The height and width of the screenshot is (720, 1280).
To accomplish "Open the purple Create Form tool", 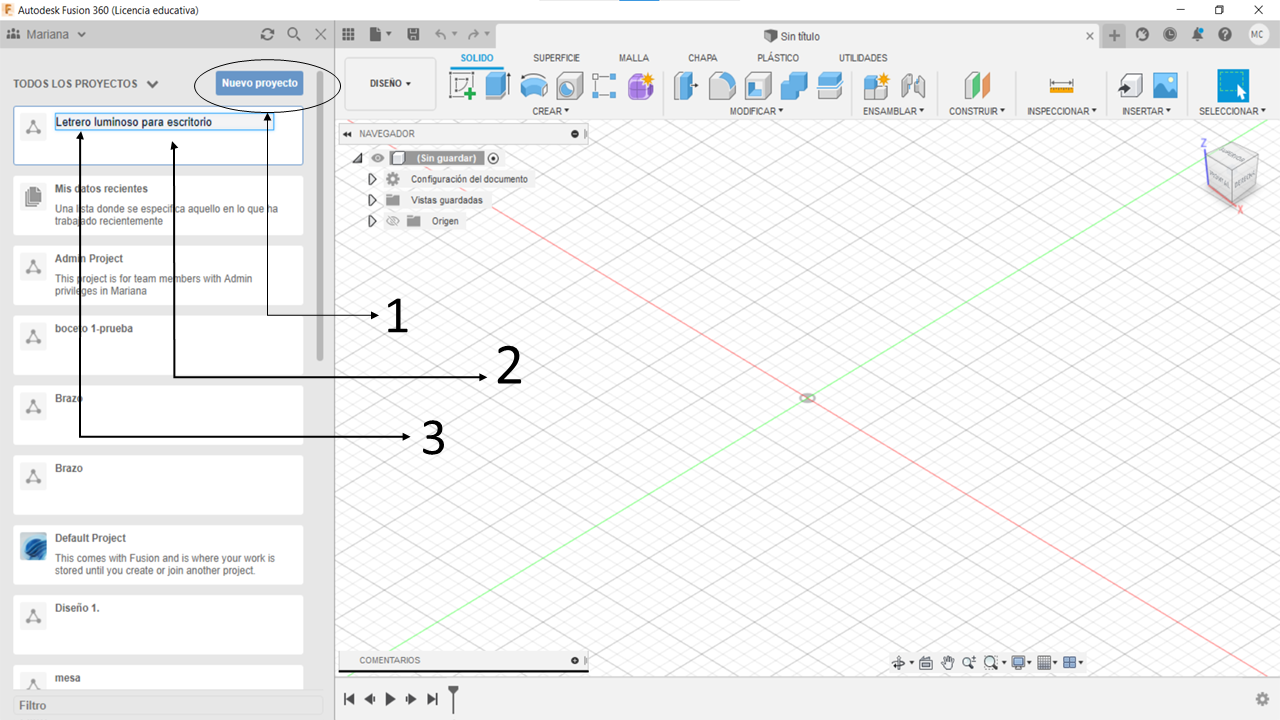I will click(x=641, y=86).
